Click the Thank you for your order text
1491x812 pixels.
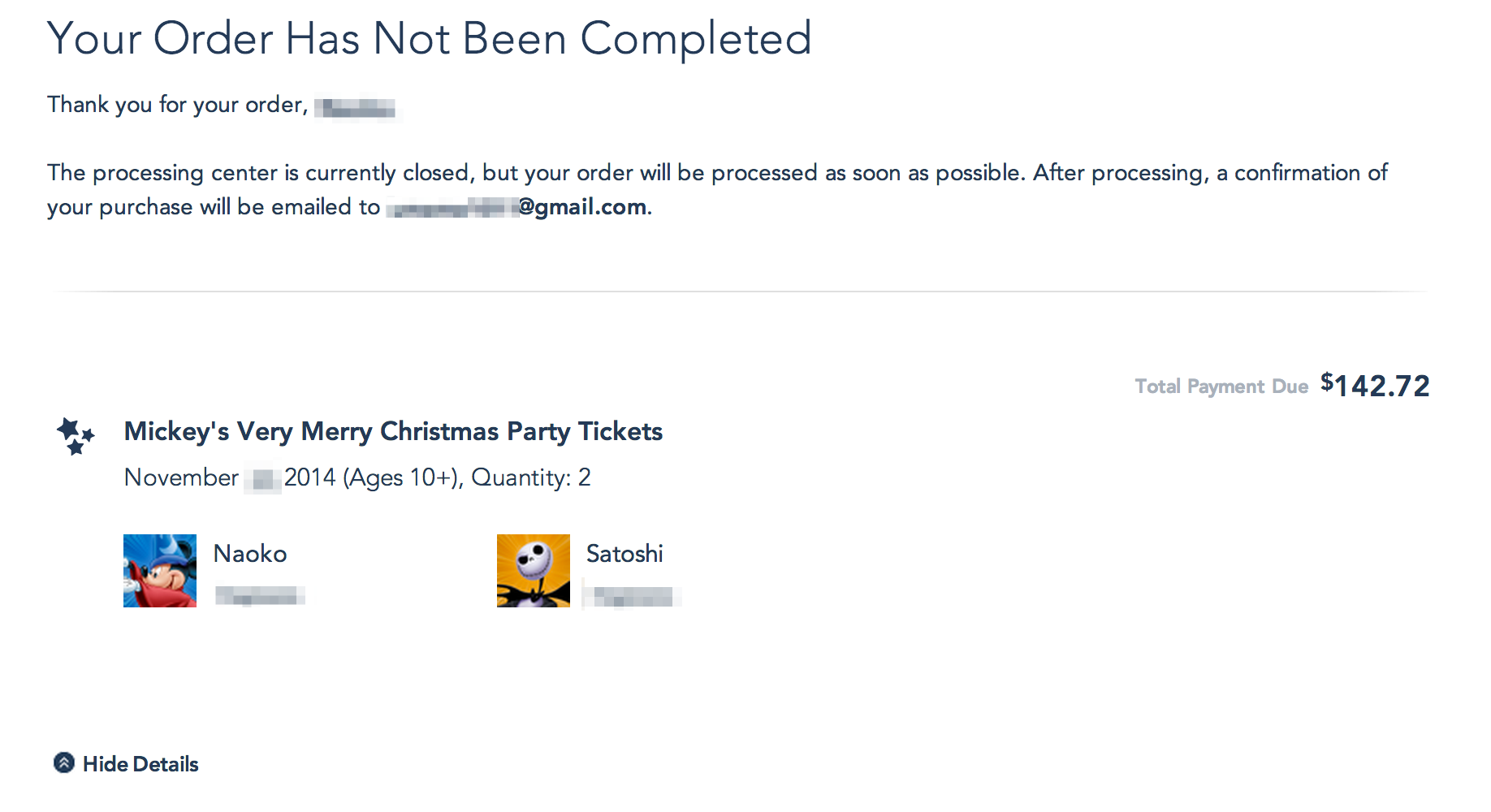[x=177, y=105]
